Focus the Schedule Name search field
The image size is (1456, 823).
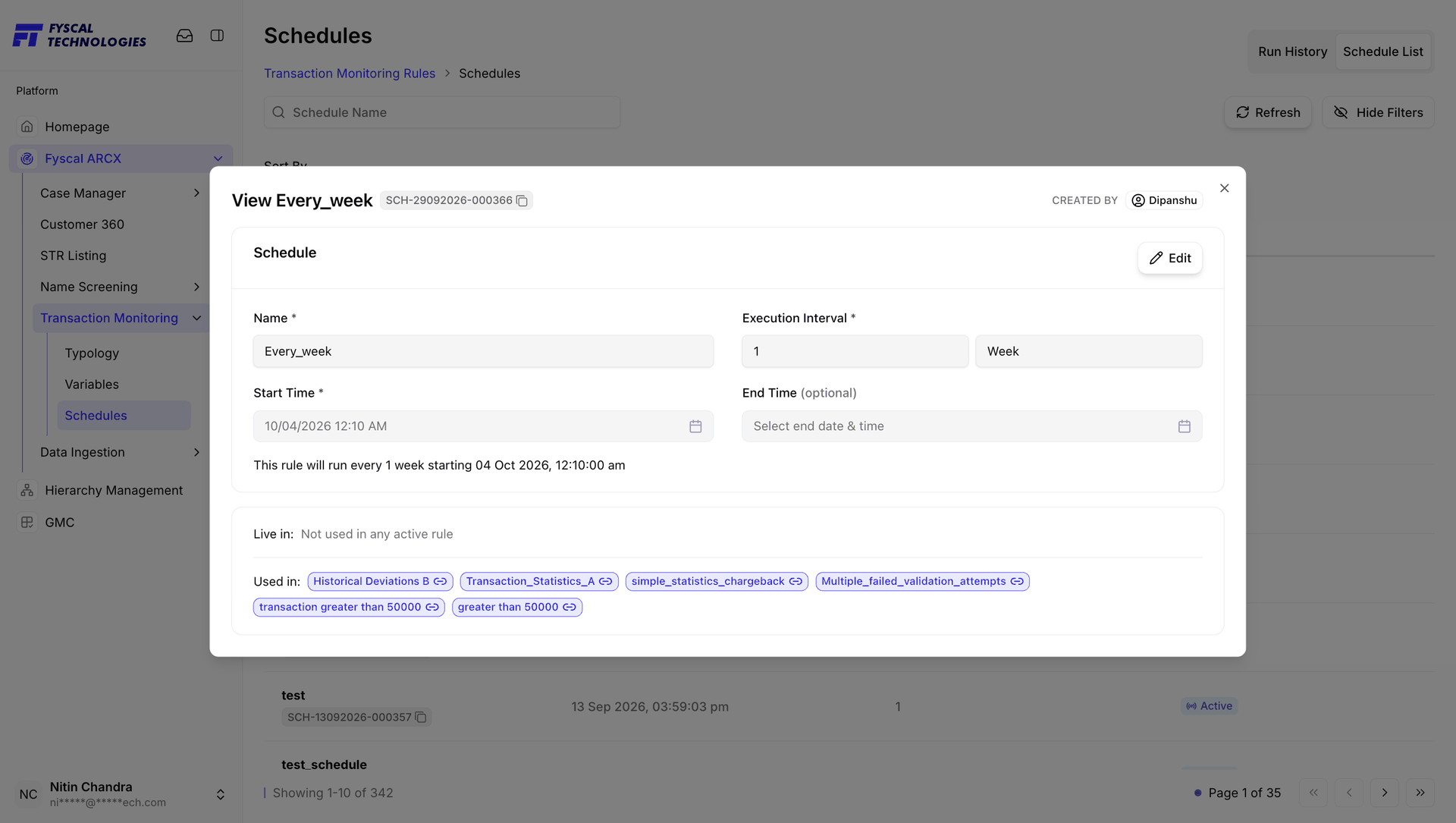point(442,112)
